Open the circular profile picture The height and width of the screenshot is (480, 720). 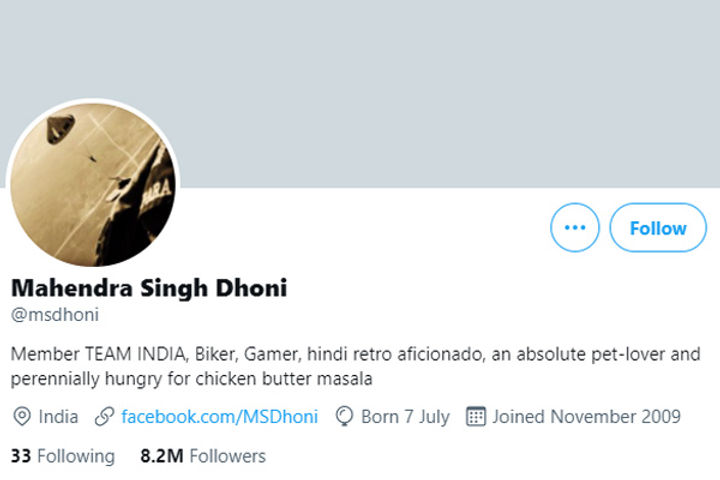pyautogui.click(x=93, y=183)
